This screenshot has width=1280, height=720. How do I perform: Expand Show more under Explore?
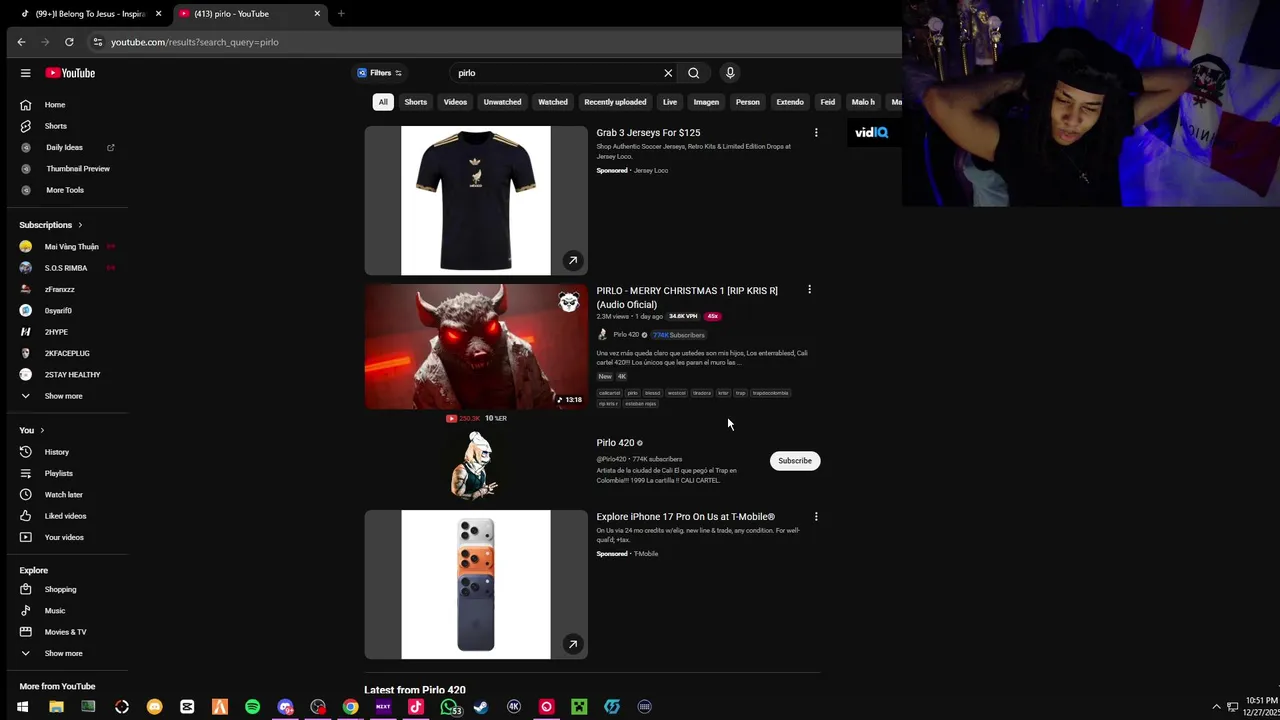pyautogui.click(x=63, y=654)
